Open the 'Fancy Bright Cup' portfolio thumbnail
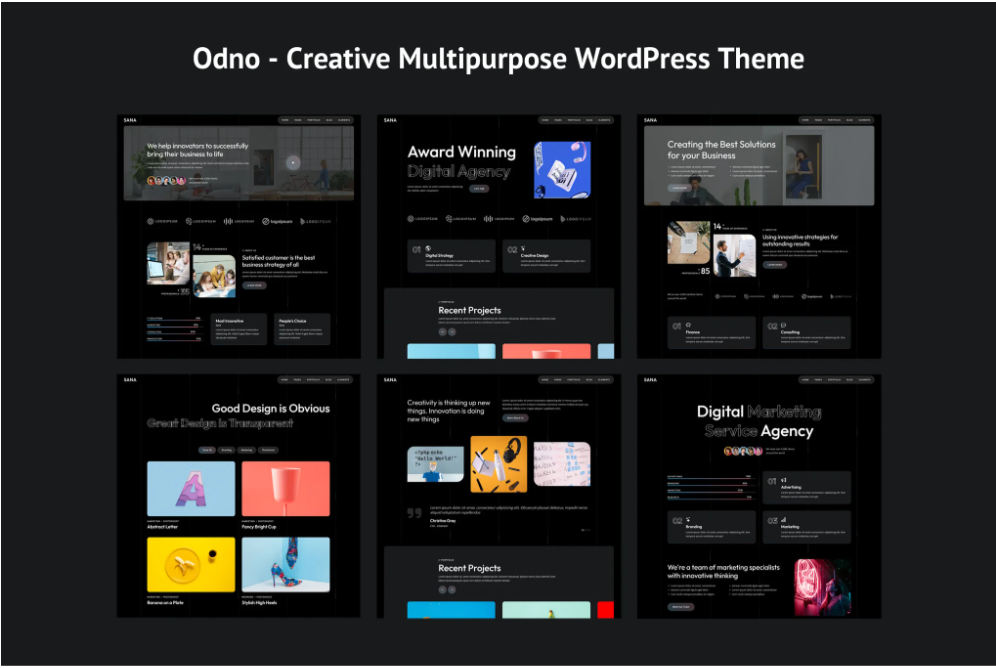Image resolution: width=996 pixels, height=668 pixels. (x=286, y=488)
